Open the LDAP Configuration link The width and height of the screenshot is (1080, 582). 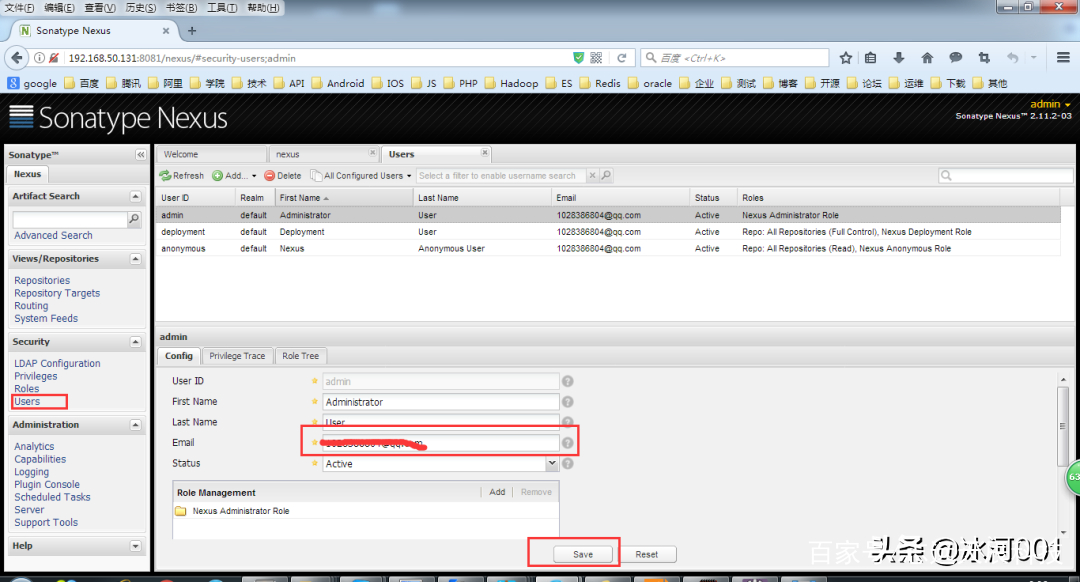57,364
